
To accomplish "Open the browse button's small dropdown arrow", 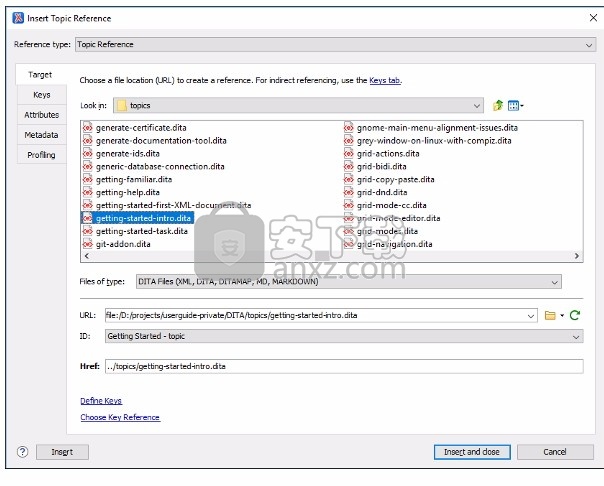I will click(x=562, y=315).
